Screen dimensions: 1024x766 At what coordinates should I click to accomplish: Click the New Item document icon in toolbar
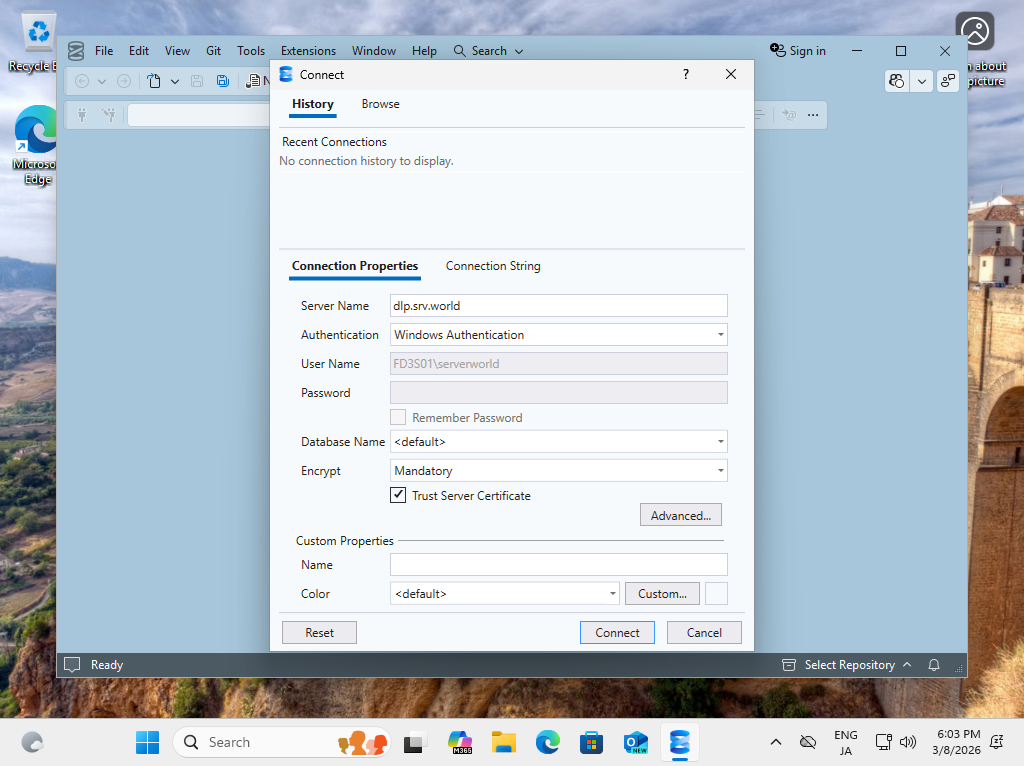coord(153,81)
